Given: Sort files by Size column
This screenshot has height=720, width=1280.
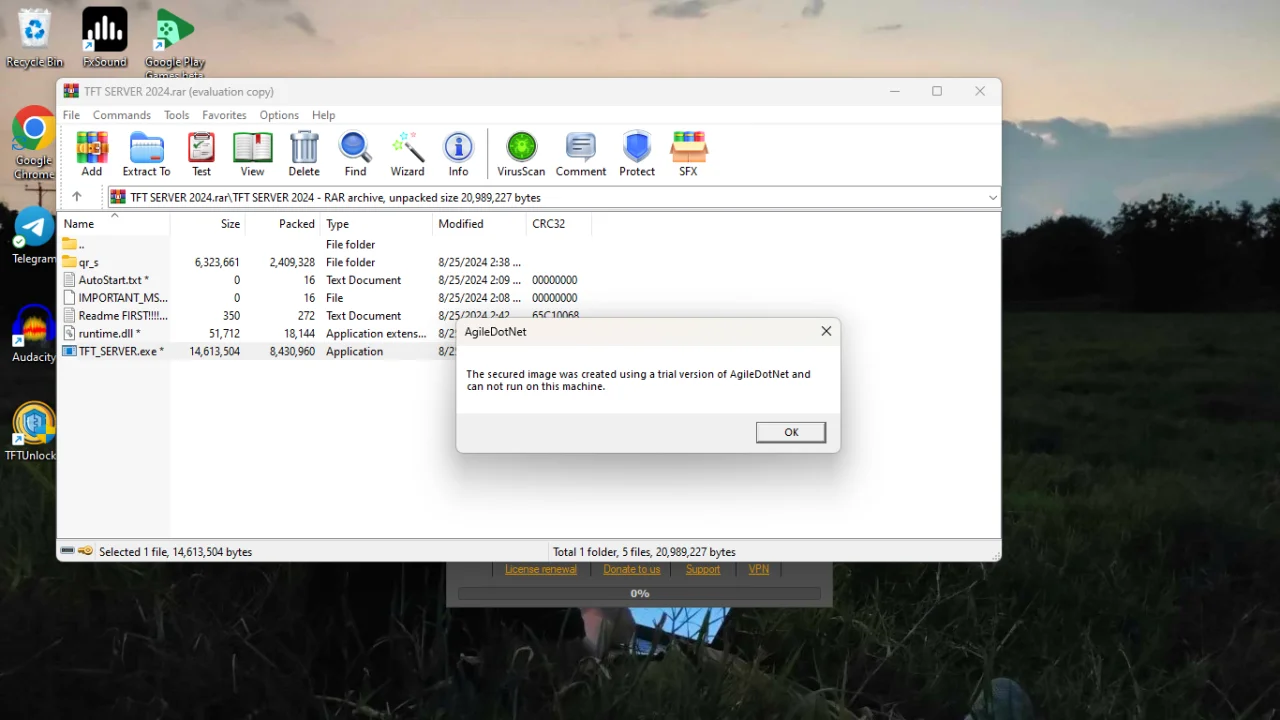Looking at the screenshot, I should click(207, 224).
